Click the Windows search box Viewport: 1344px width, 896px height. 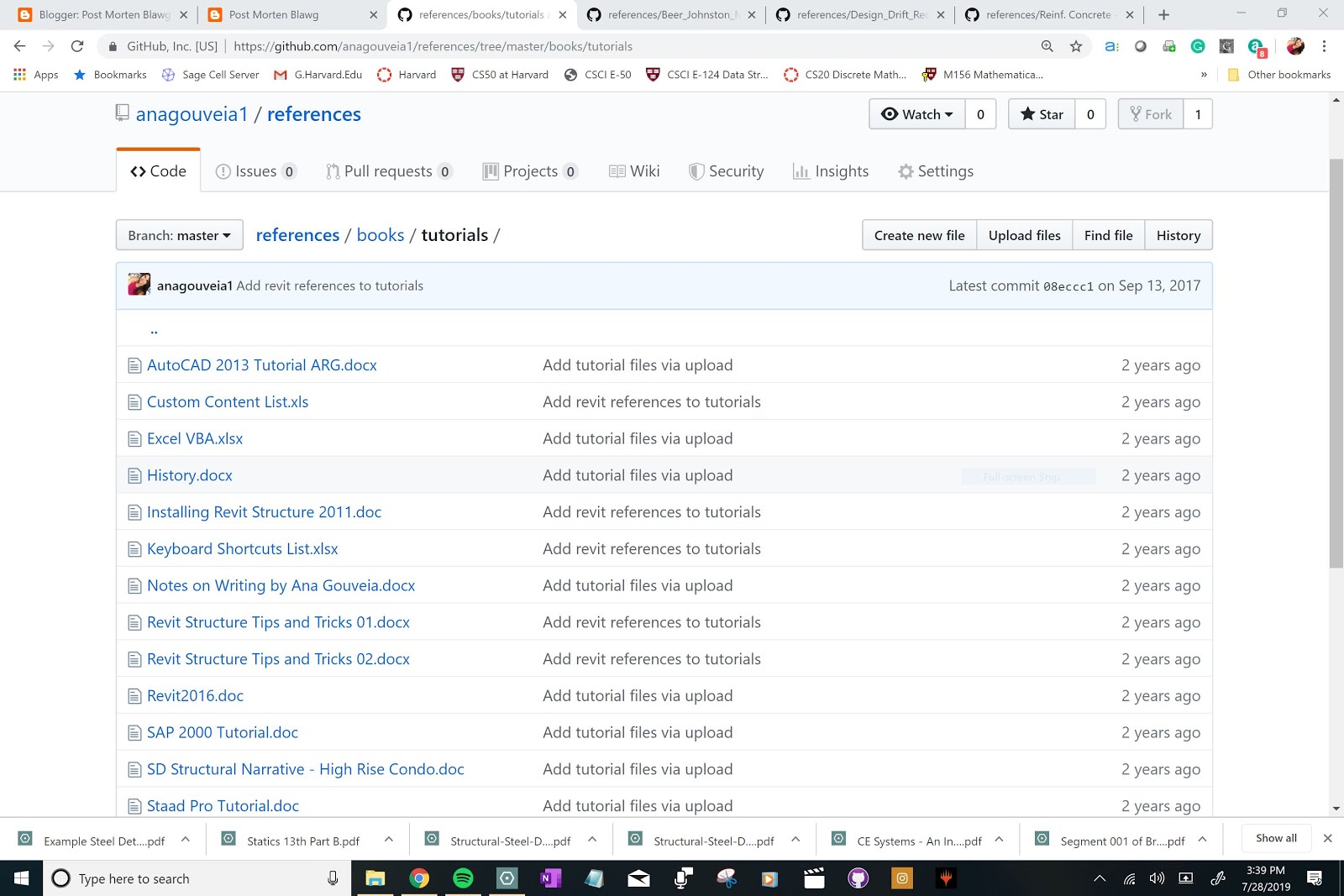pyautogui.click(x=197, y=878)
